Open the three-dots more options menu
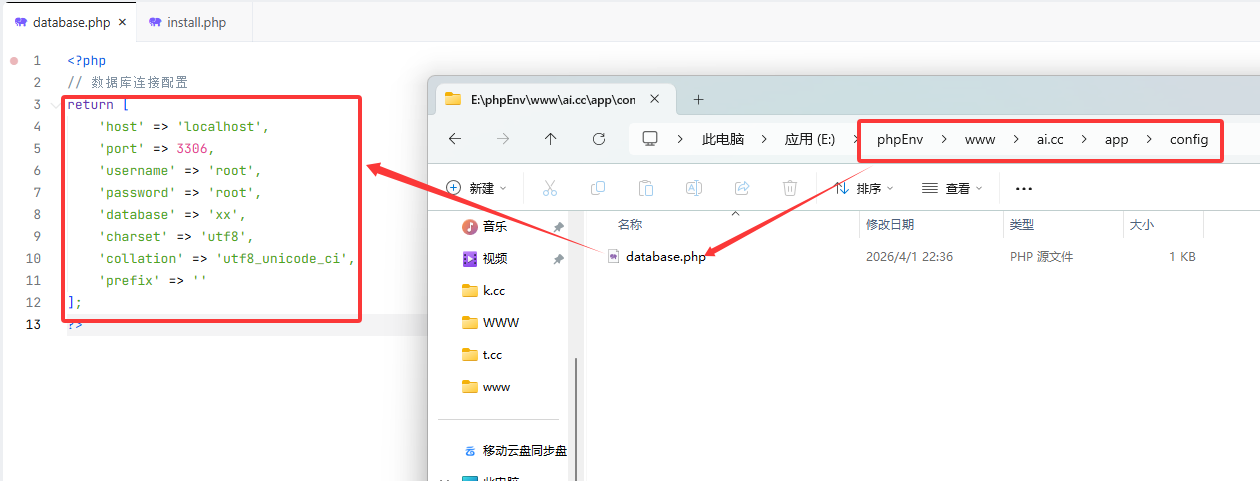 pyautogui.click(x=1023, y=188)
